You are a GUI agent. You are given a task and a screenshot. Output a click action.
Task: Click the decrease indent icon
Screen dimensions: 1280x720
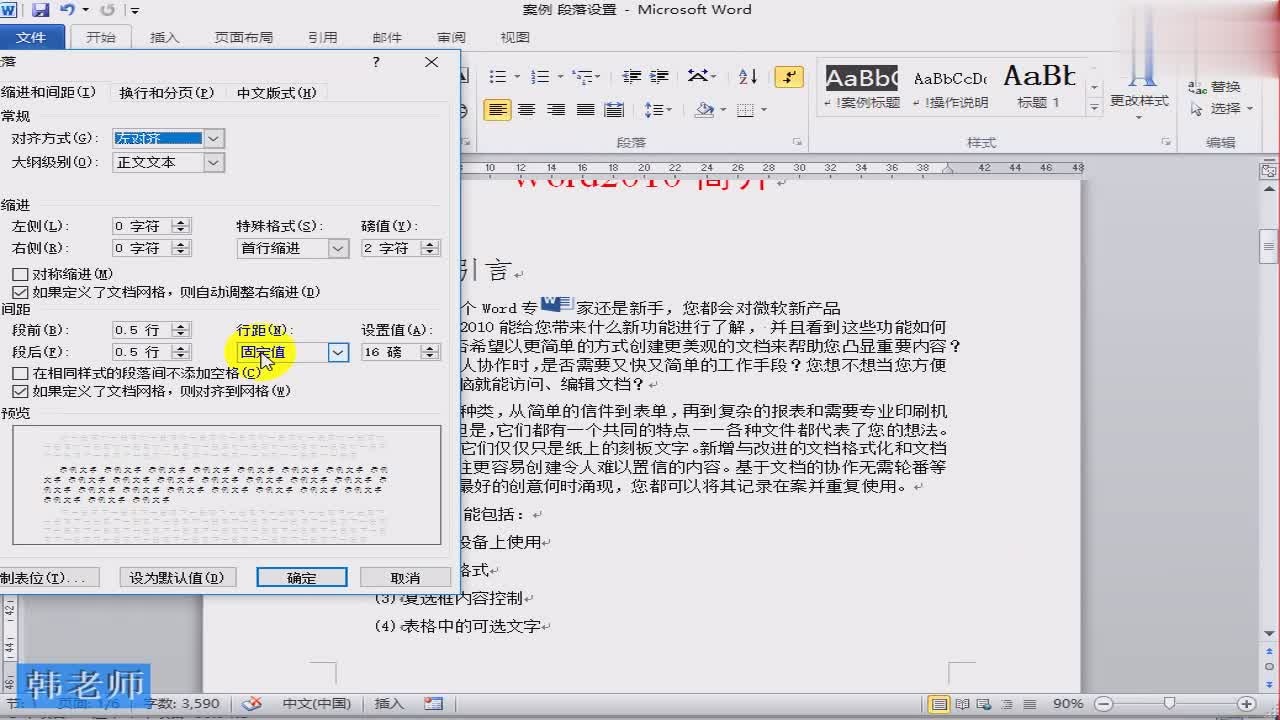point(631,77)
